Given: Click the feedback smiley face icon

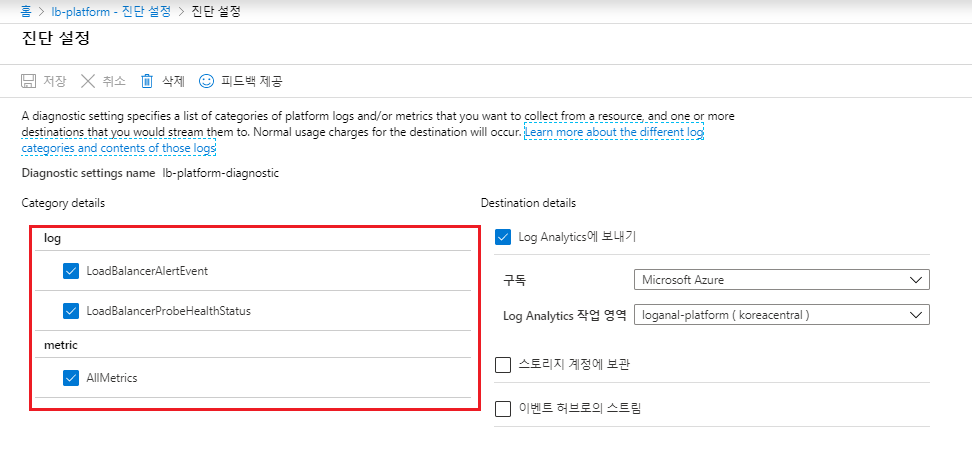Looking at the screenshot, I should coord(206,81).
